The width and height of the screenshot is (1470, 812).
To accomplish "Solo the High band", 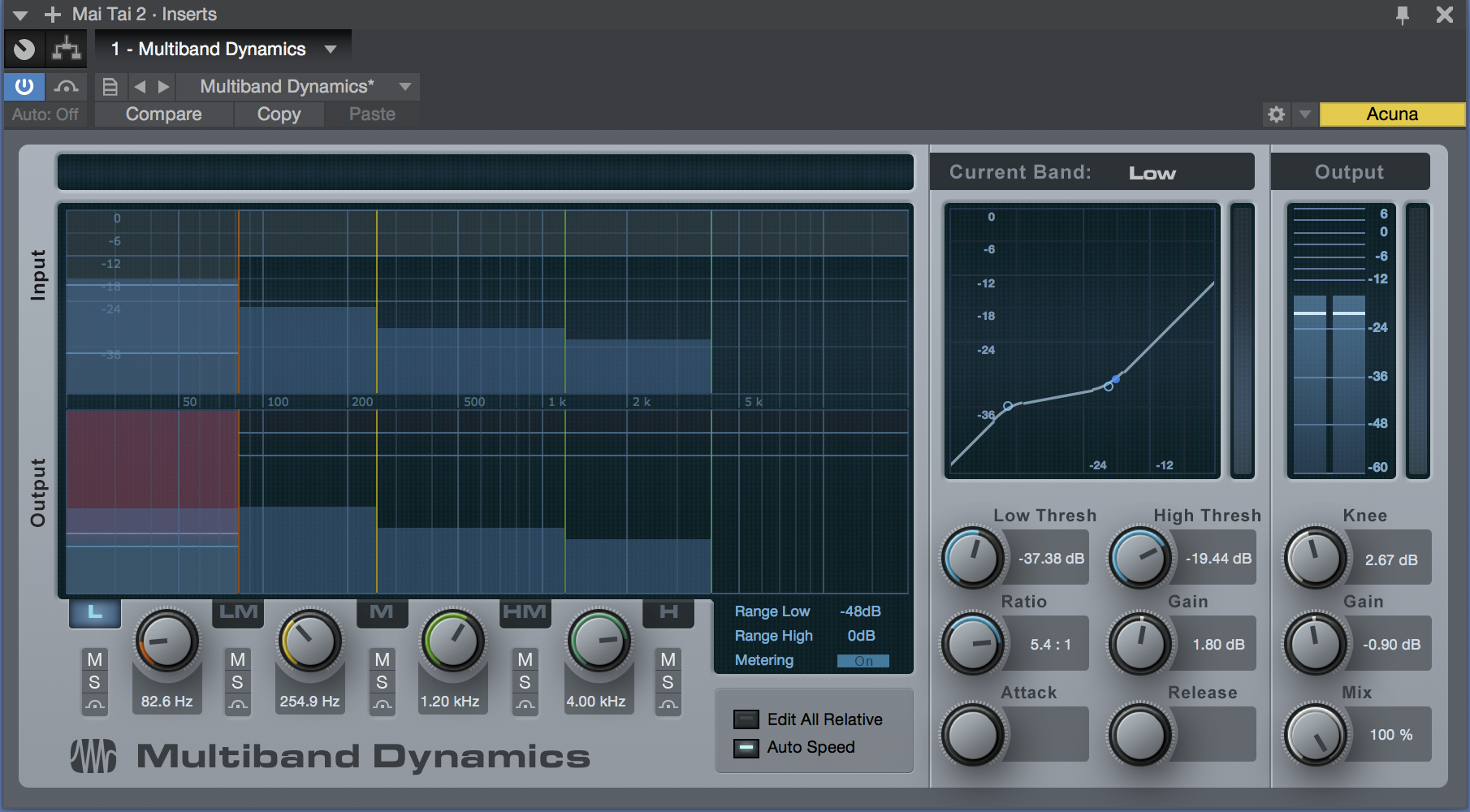I will [x=668, y=682].
